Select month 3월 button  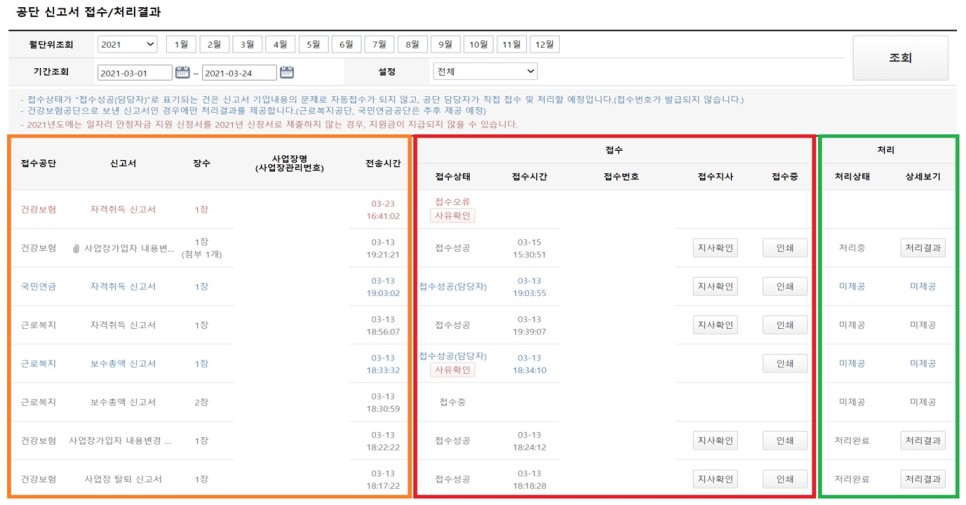tap(248, 44)
